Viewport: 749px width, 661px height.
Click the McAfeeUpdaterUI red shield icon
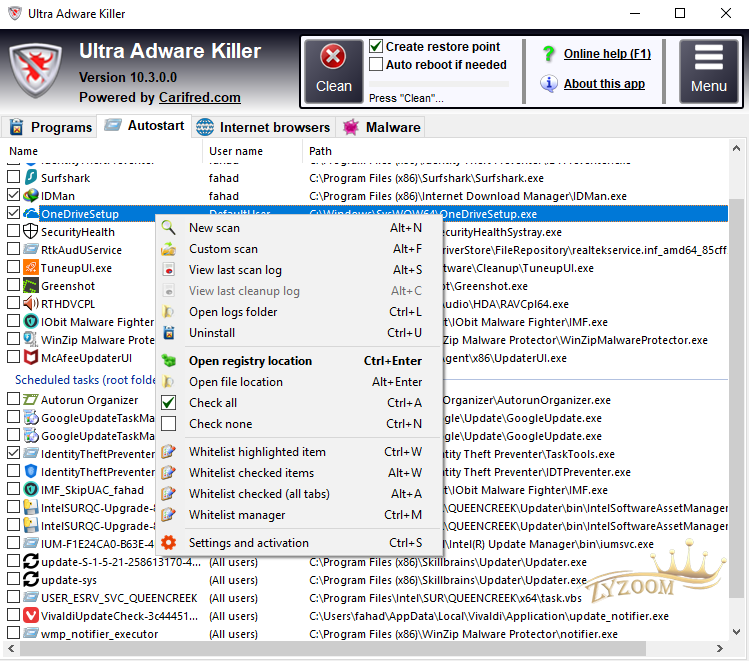click(x=31, y=357)
